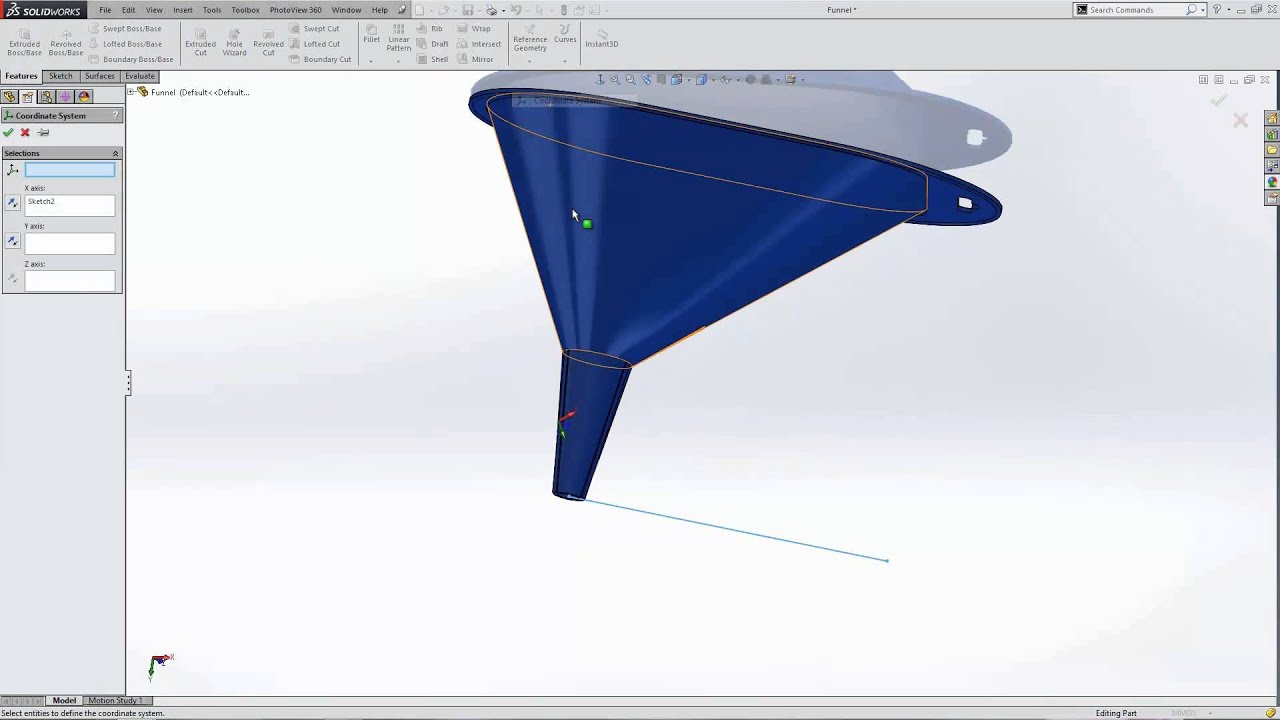Open the PropertyManager tab icon

(x=28, y=97)
